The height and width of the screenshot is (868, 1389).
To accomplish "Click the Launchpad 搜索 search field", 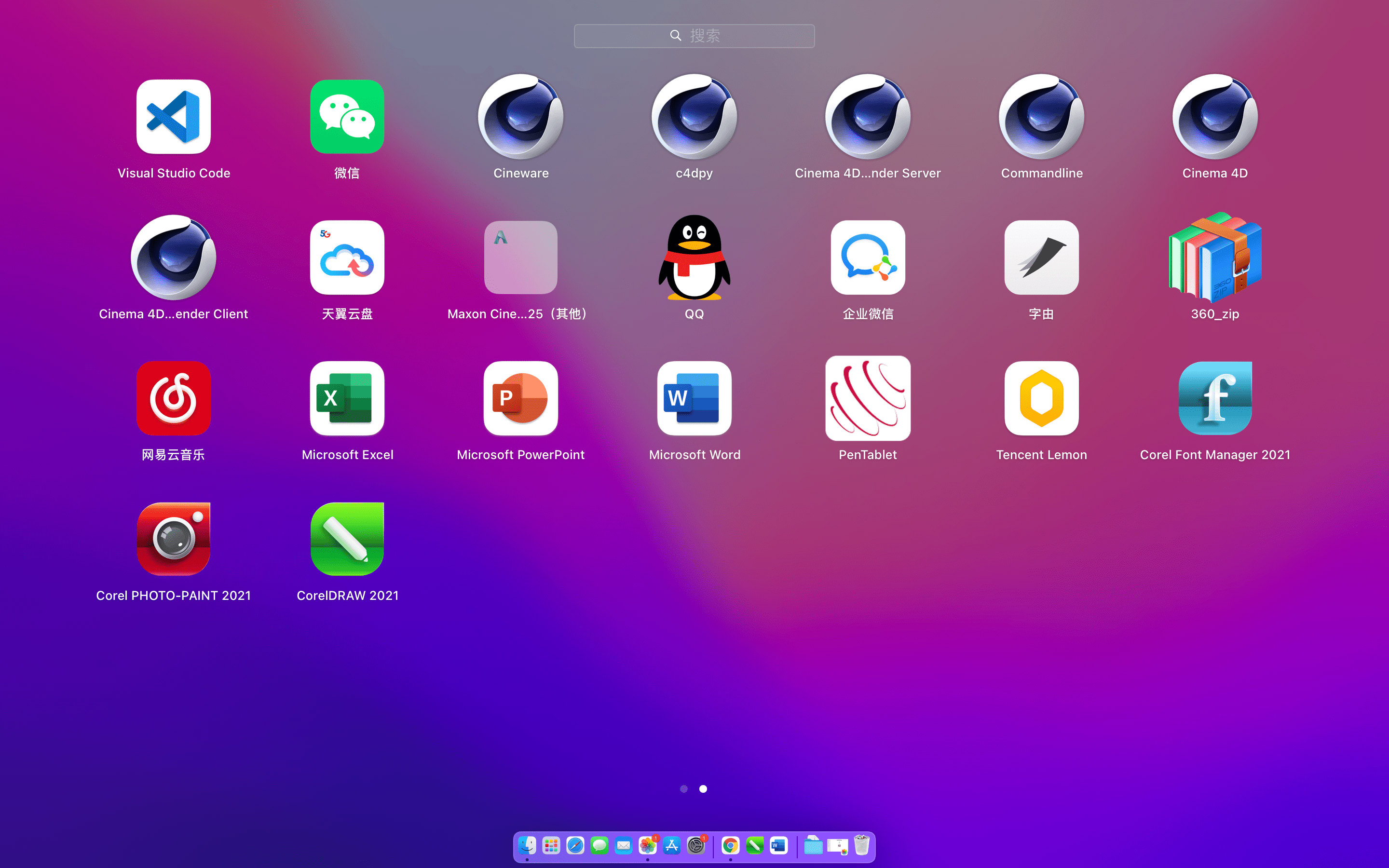I will pos(694,36).
